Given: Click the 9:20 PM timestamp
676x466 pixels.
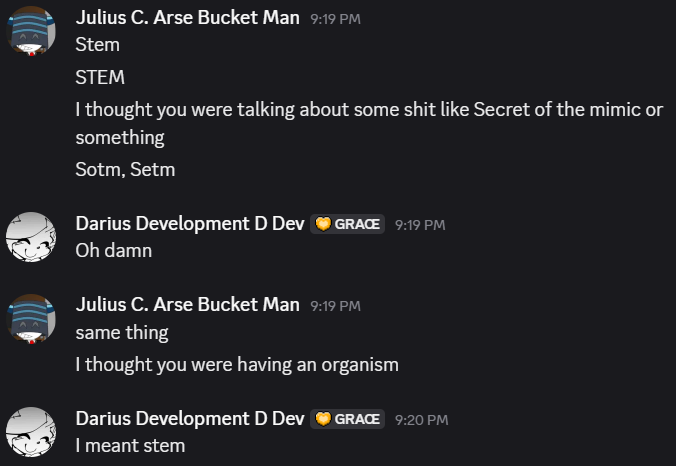Looking at the screenshot, I should tap(422, 420).
